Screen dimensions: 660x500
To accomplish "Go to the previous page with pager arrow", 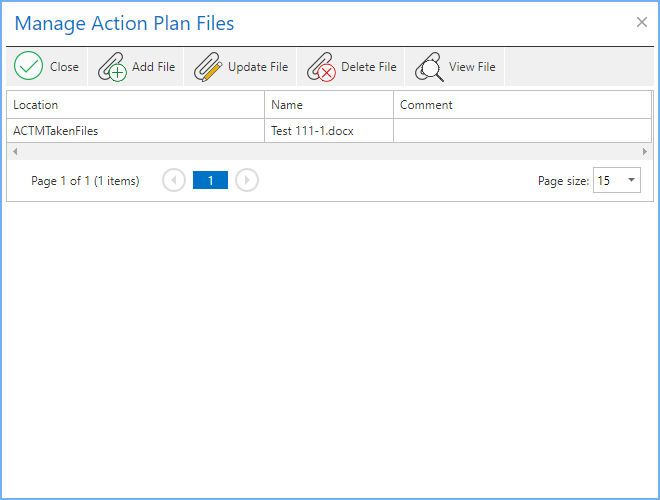I will coord(174,180).
